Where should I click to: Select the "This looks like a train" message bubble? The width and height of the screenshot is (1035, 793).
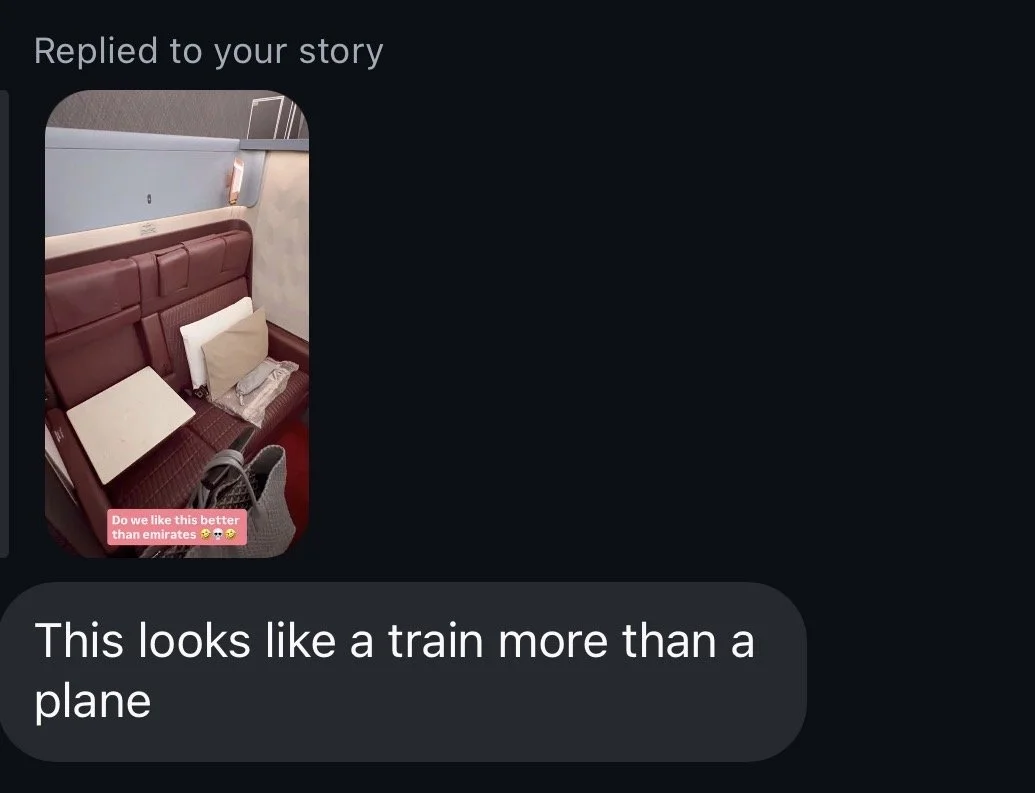tap(403, 672)
